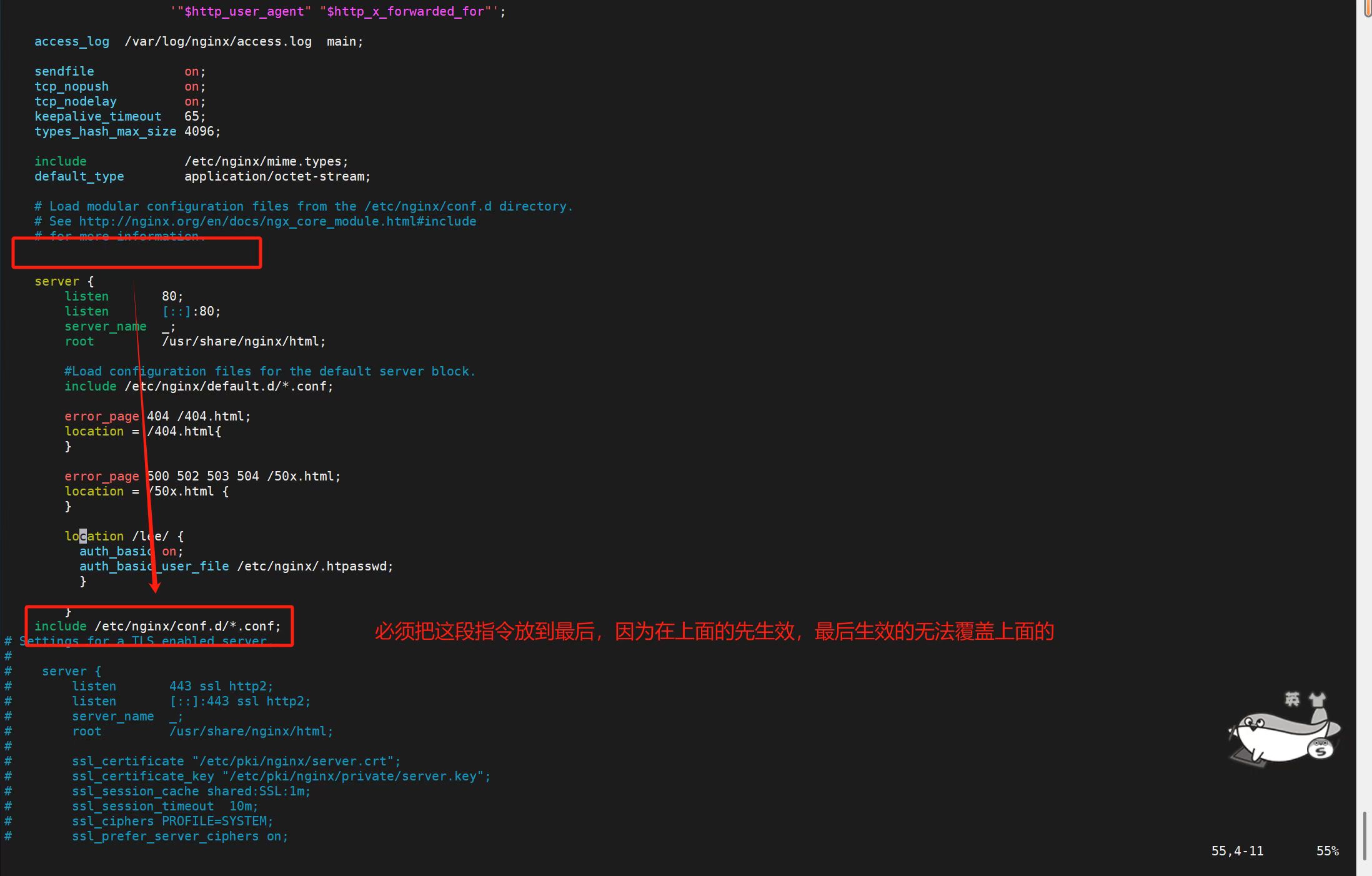Click the lower scrollbar thumb on the right edge

[1365, 835]
